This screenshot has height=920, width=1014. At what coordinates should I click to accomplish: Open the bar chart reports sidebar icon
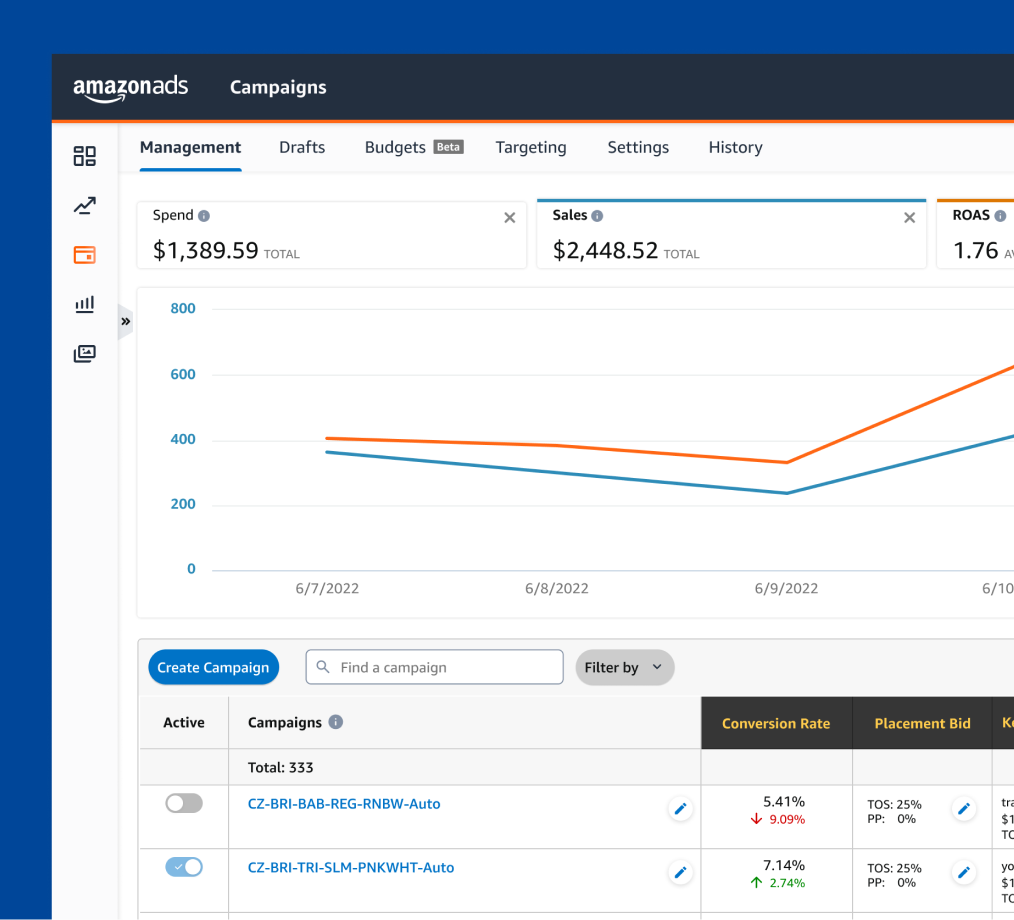[x=85, y=304]
